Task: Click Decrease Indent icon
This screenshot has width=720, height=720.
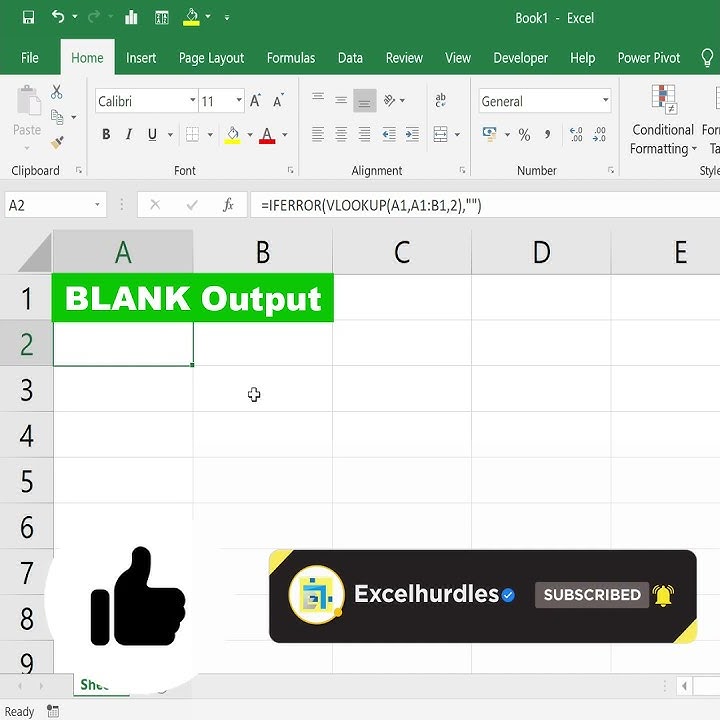Action: (x=389, y=135)
